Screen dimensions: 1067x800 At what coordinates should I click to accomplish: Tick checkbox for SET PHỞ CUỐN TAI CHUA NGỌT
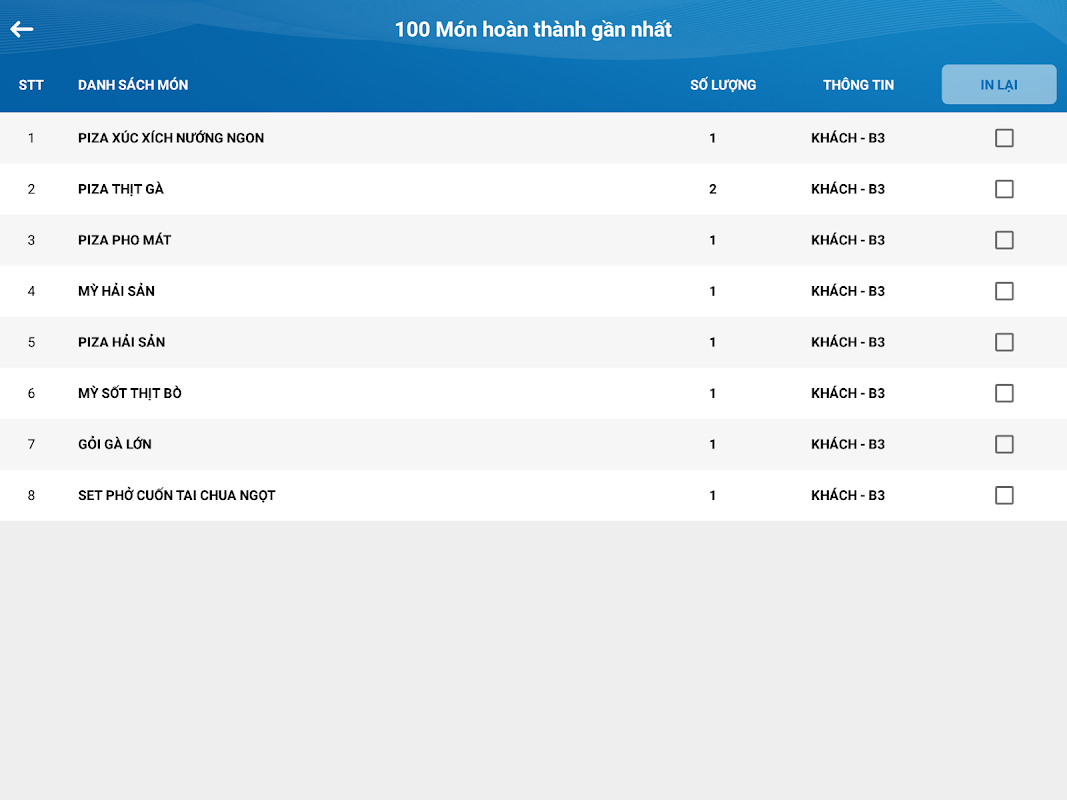[x=1004, y=495]
